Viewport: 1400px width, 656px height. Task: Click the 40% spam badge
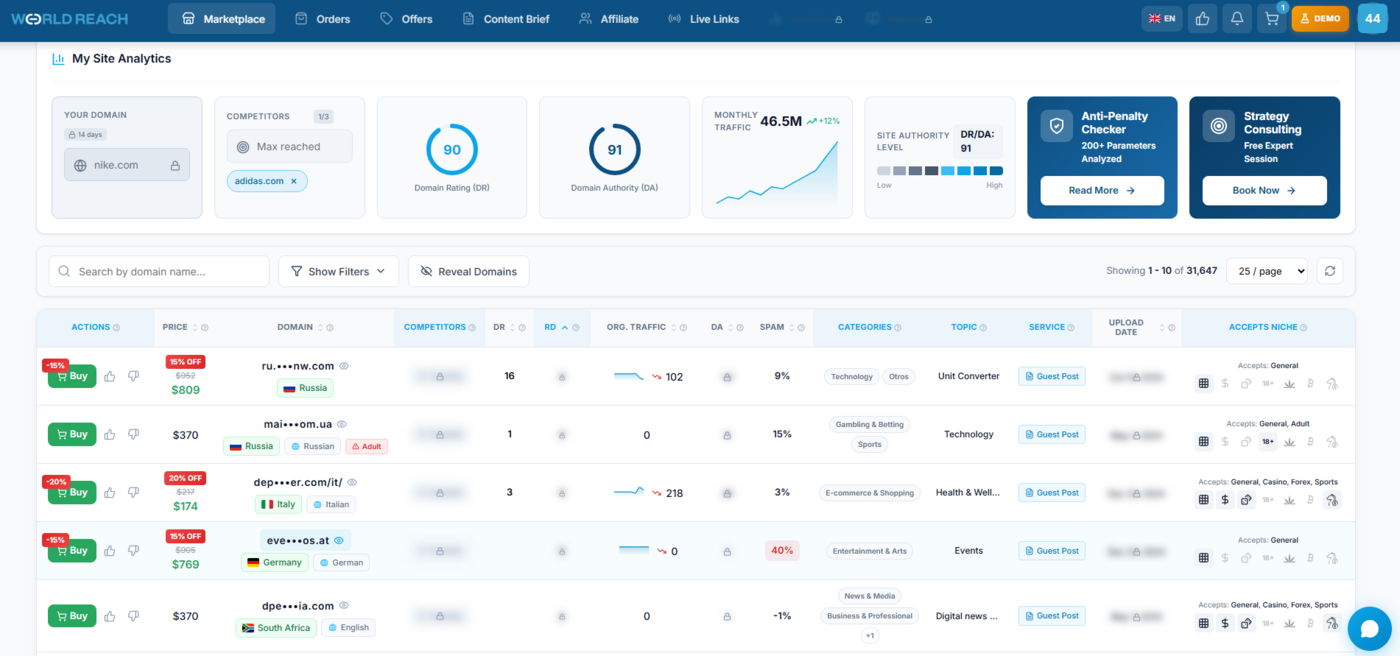(x=782, y=550)
